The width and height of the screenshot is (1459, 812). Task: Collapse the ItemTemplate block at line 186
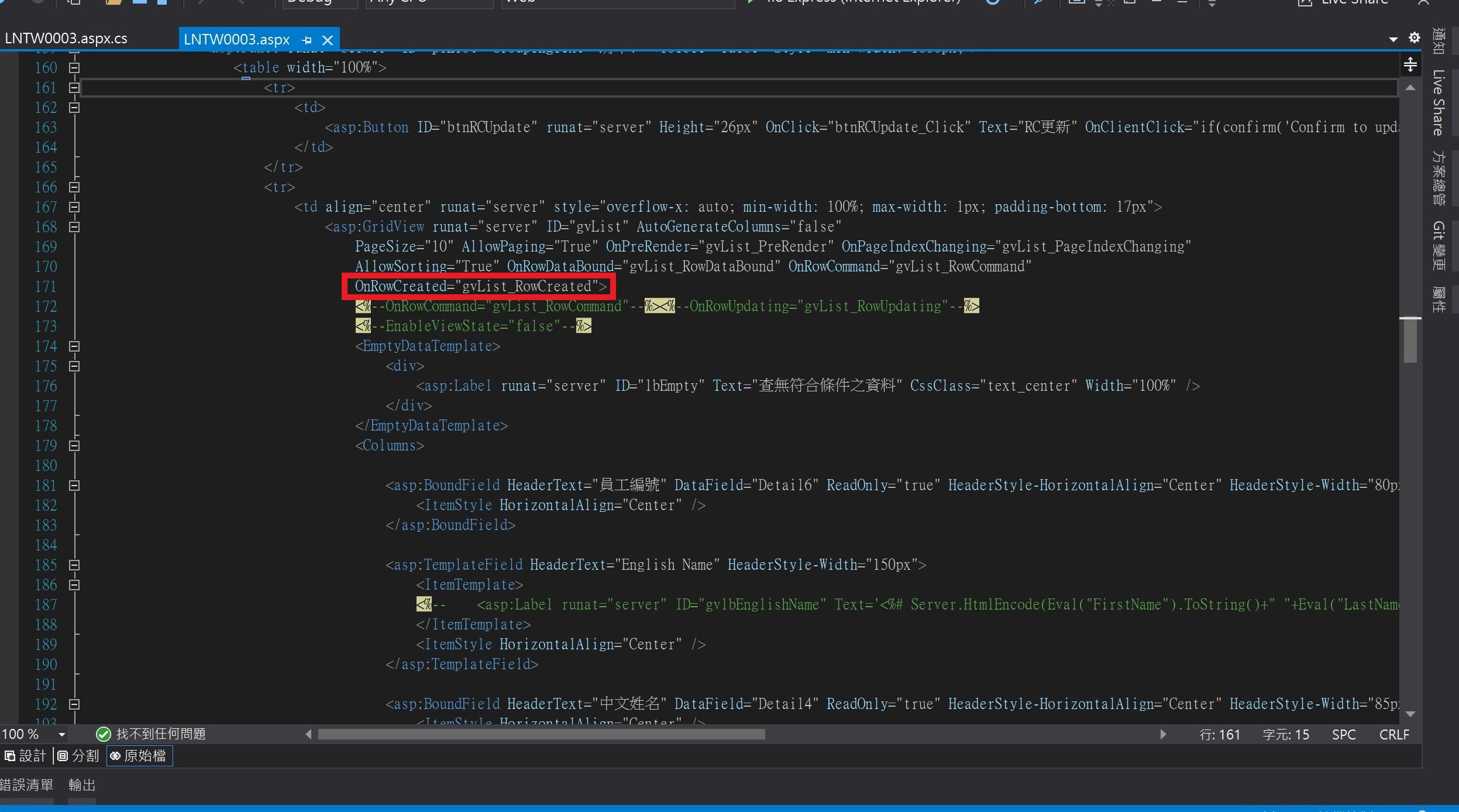click(74, 585)
